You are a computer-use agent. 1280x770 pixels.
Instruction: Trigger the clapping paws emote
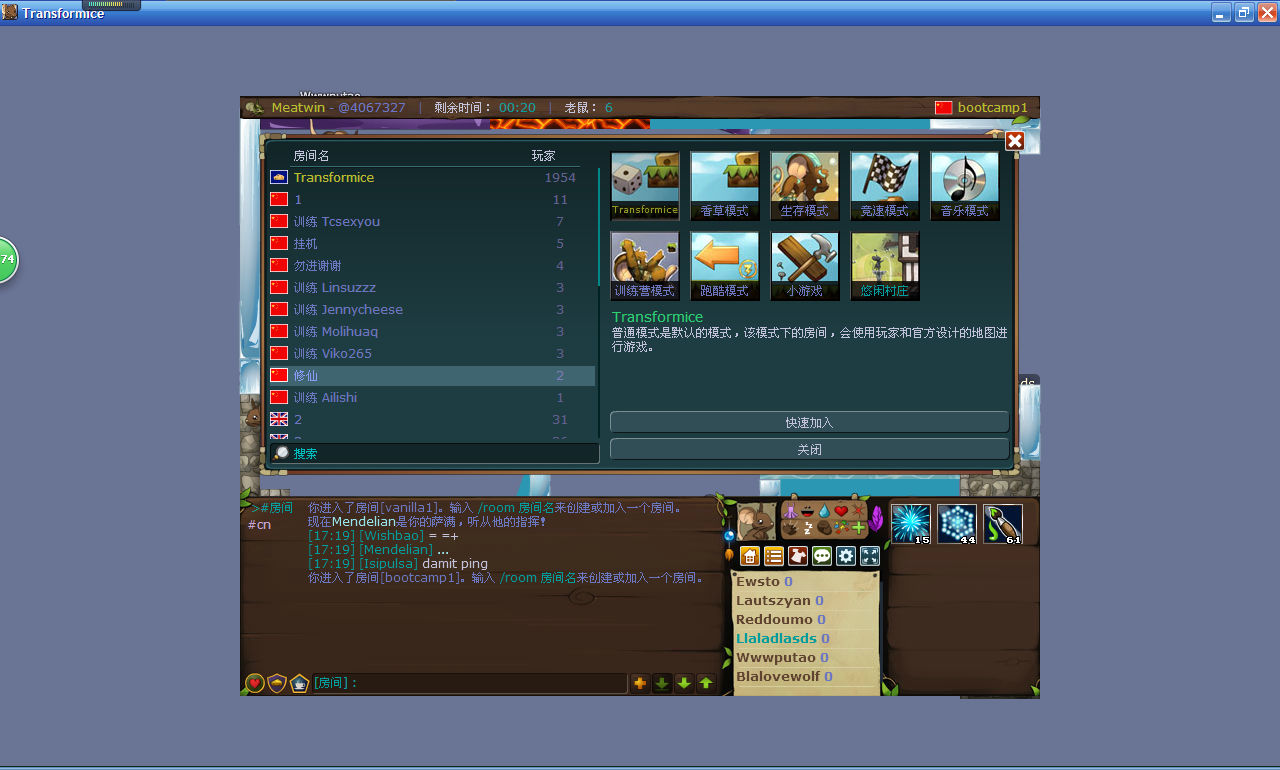pyautogui.click(x=790, y=527)
